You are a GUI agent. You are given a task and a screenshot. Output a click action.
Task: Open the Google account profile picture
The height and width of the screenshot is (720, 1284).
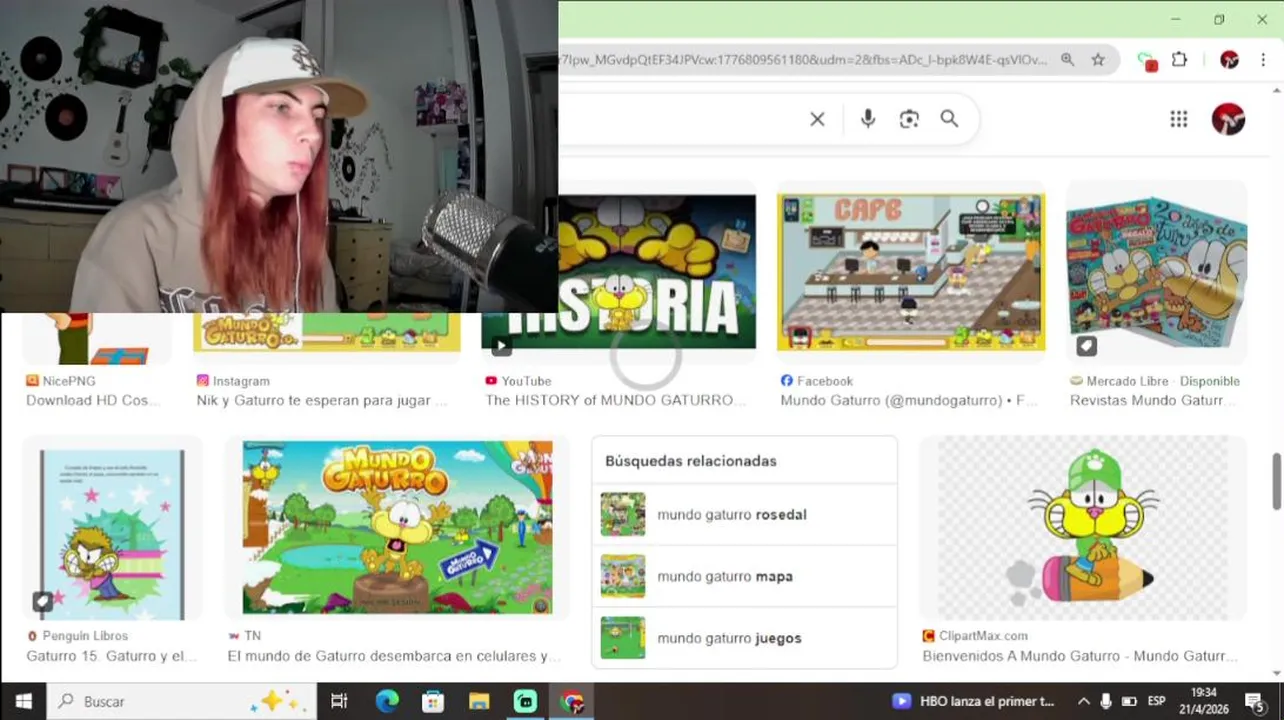tap(1228, 119)
